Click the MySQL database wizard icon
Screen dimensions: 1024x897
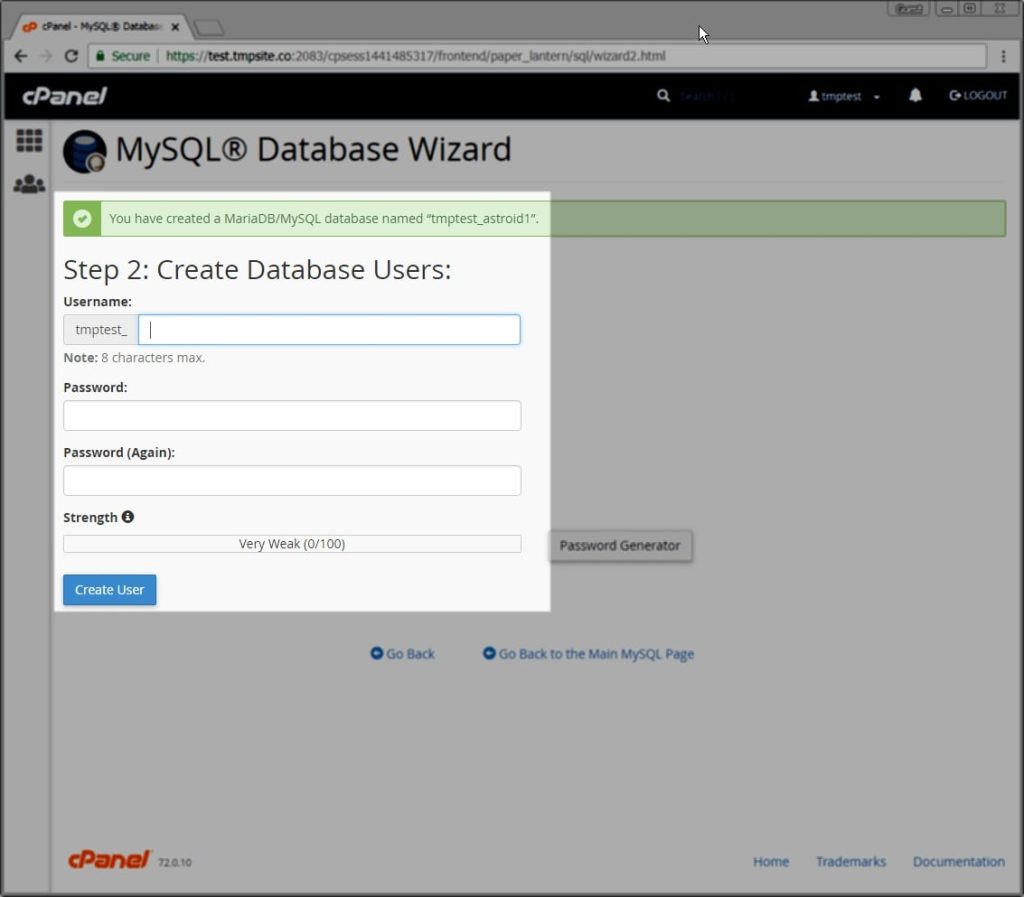[x=84, y=151]
